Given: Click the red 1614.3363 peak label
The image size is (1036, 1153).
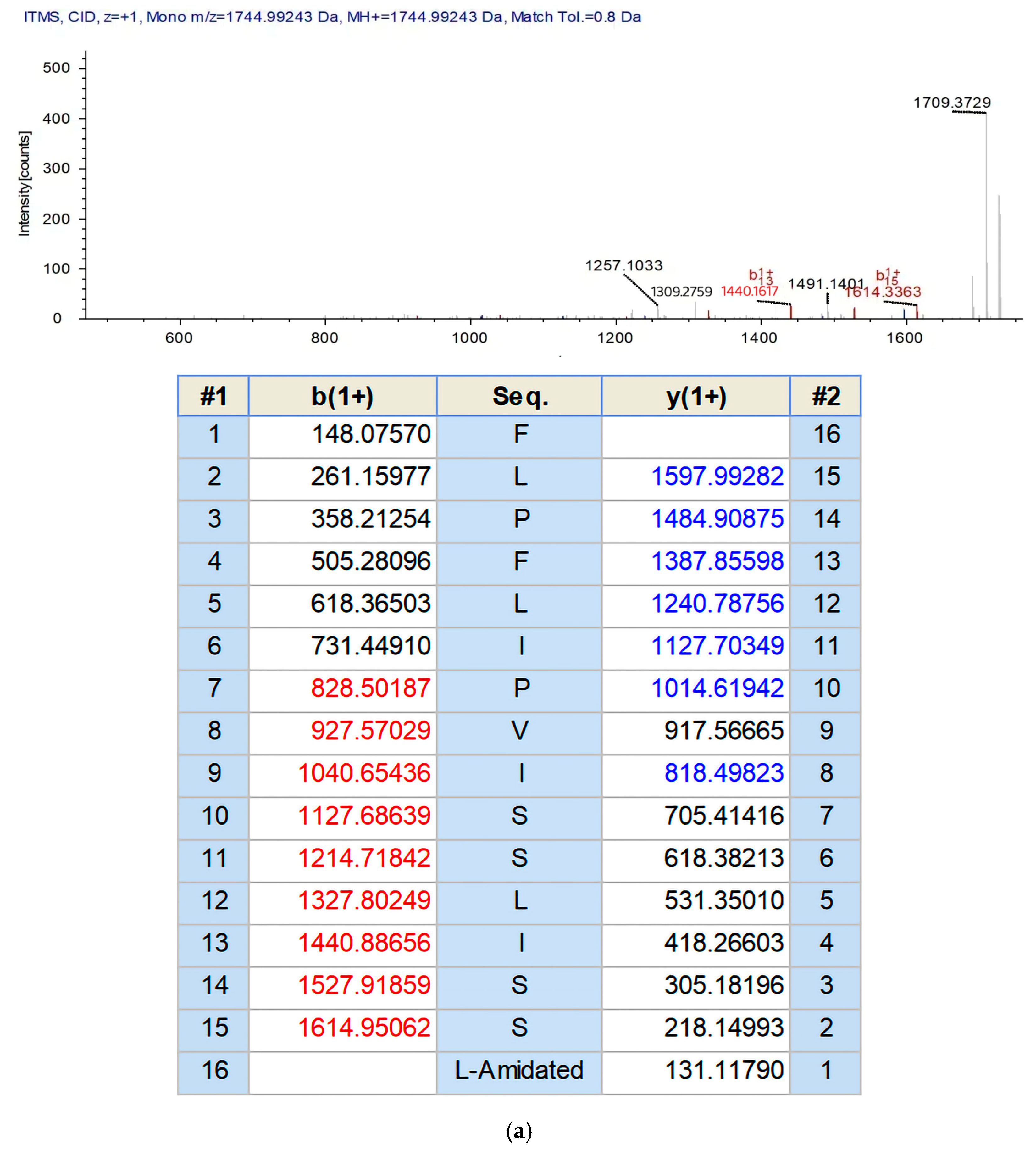Looking at the screenshot, I should click(882, 292).
